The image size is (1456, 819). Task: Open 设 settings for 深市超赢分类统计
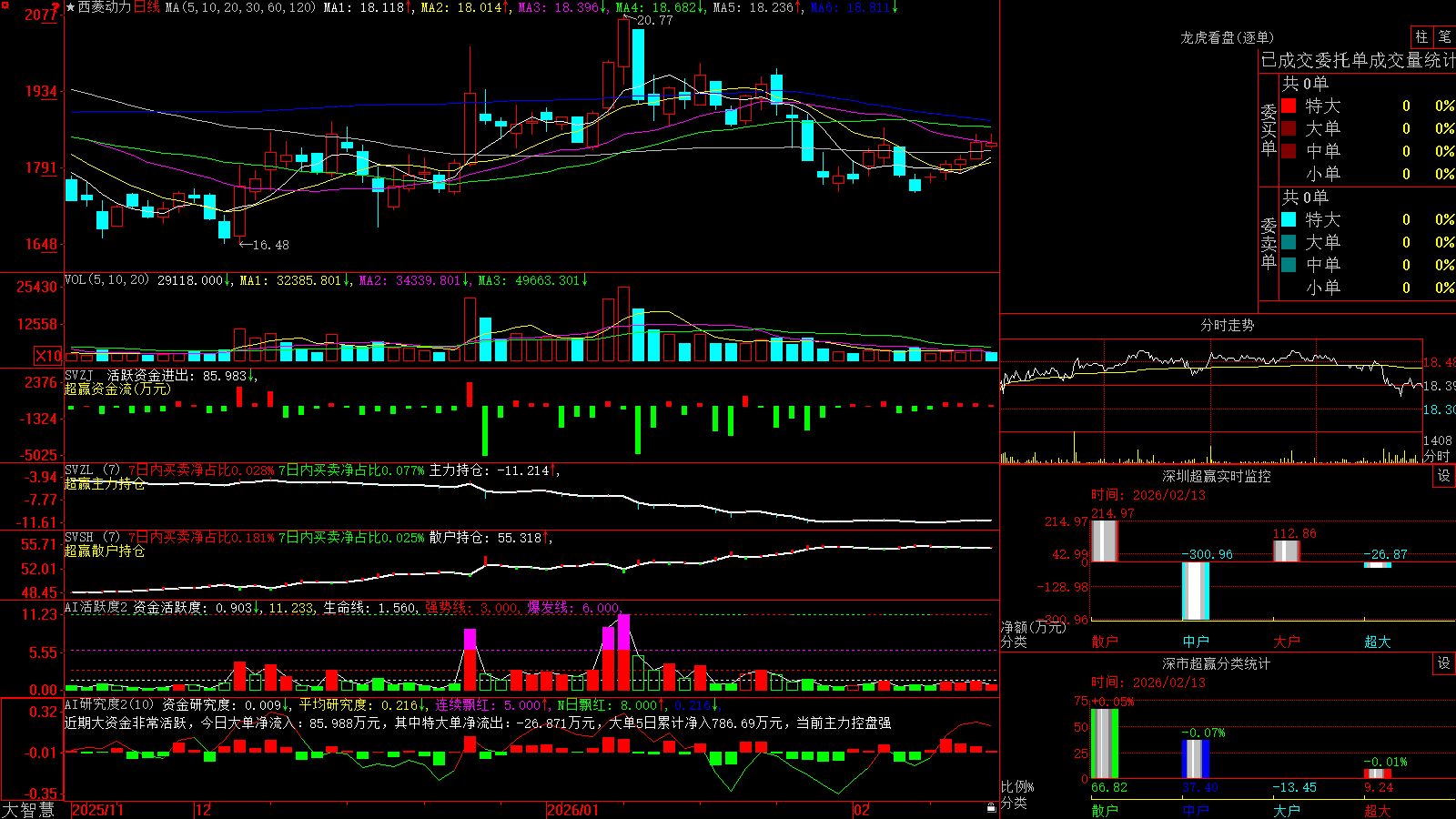(1443, 663)
